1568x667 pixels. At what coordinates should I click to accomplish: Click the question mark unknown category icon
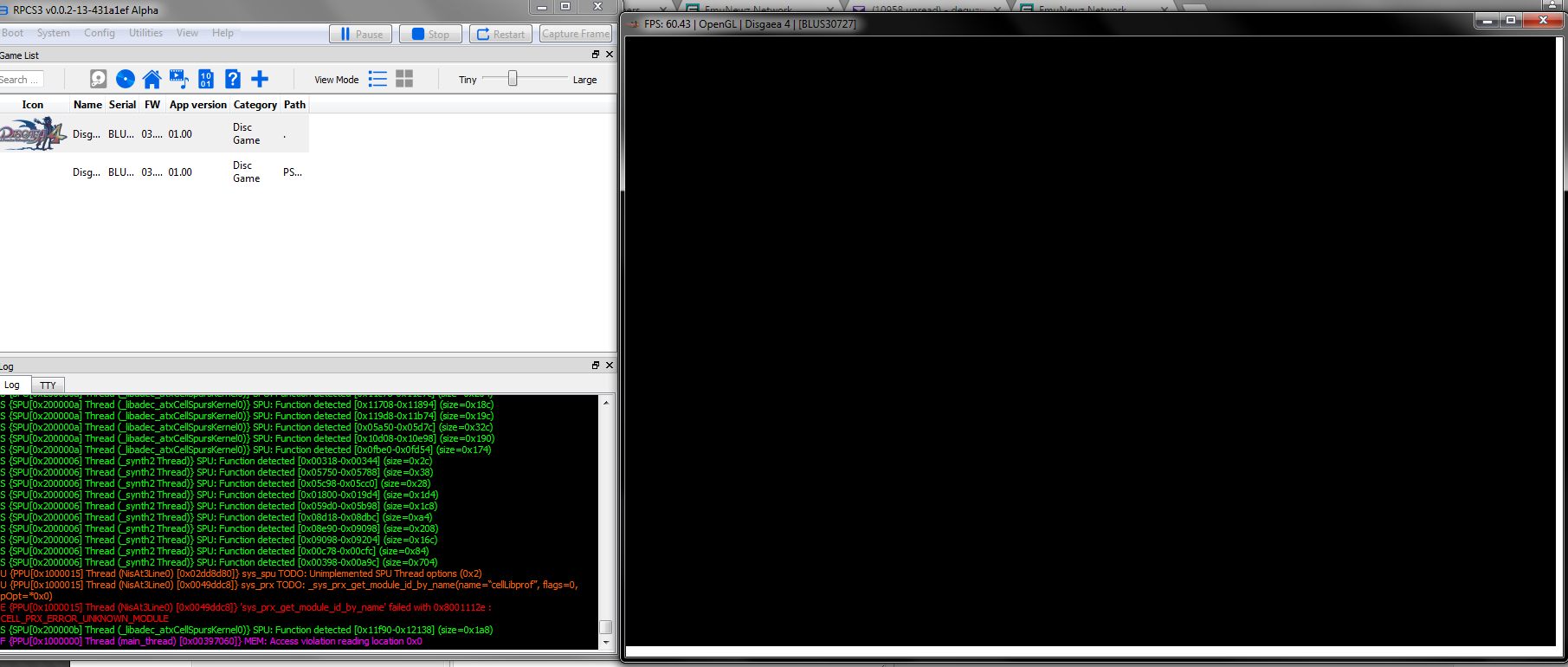tap(233, 80)
